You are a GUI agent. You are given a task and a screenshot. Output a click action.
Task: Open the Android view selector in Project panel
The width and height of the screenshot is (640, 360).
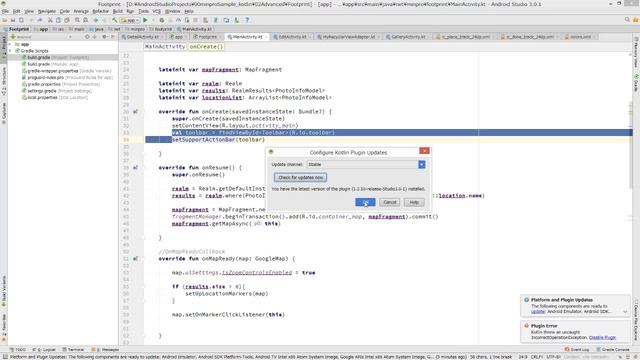[41, 37]
